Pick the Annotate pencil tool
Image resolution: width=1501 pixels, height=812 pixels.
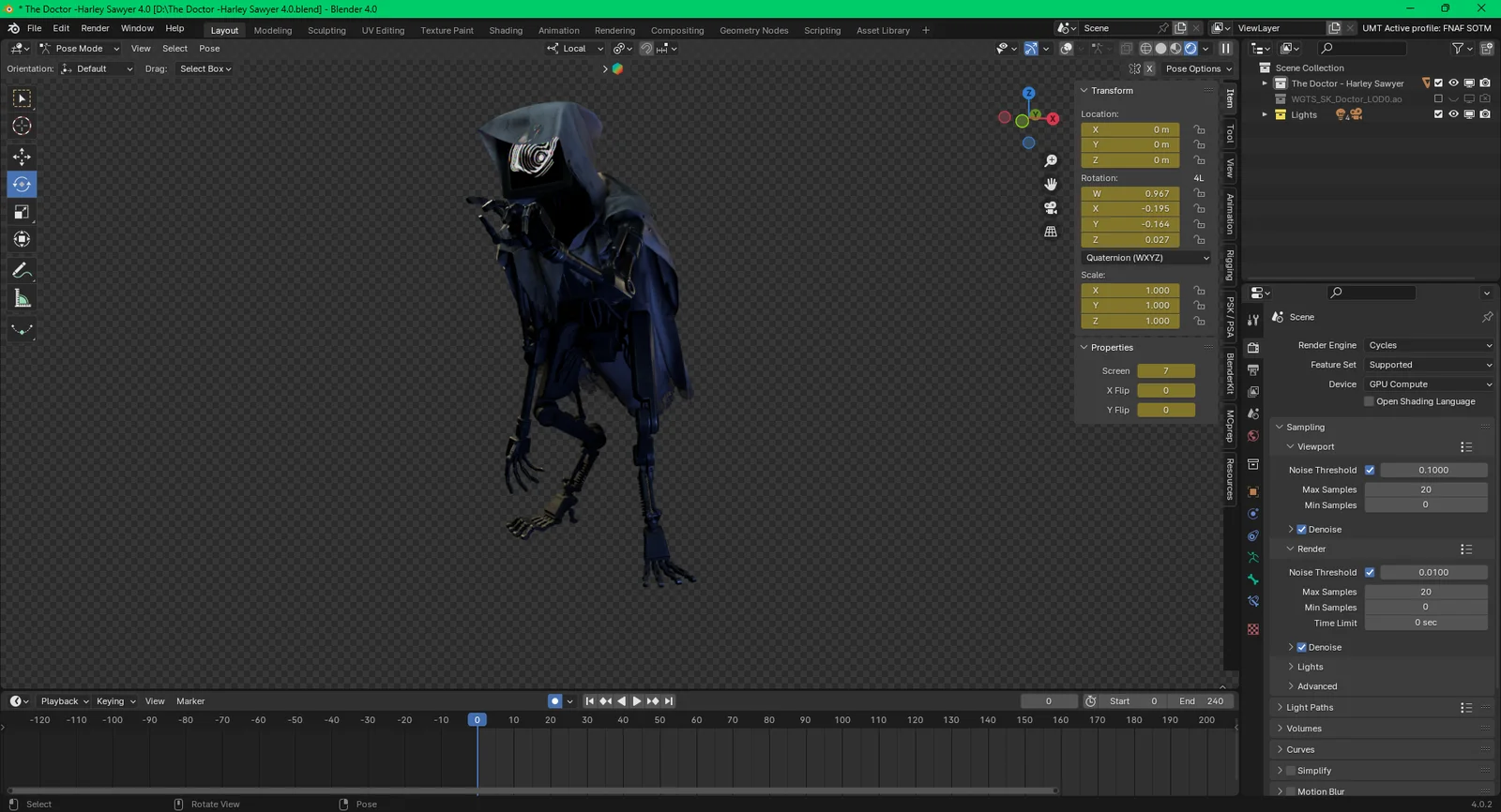click(x=22, y=271)
